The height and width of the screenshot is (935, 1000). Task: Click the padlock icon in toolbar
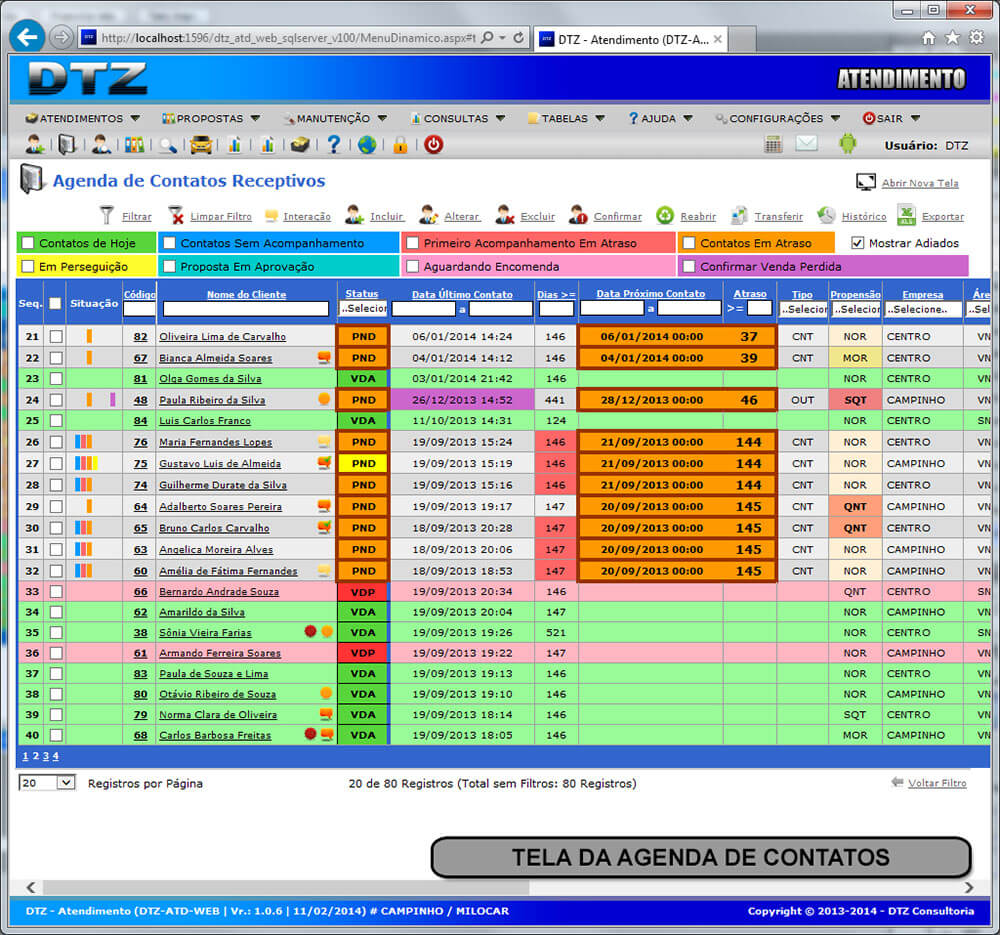tap(400, 144)
